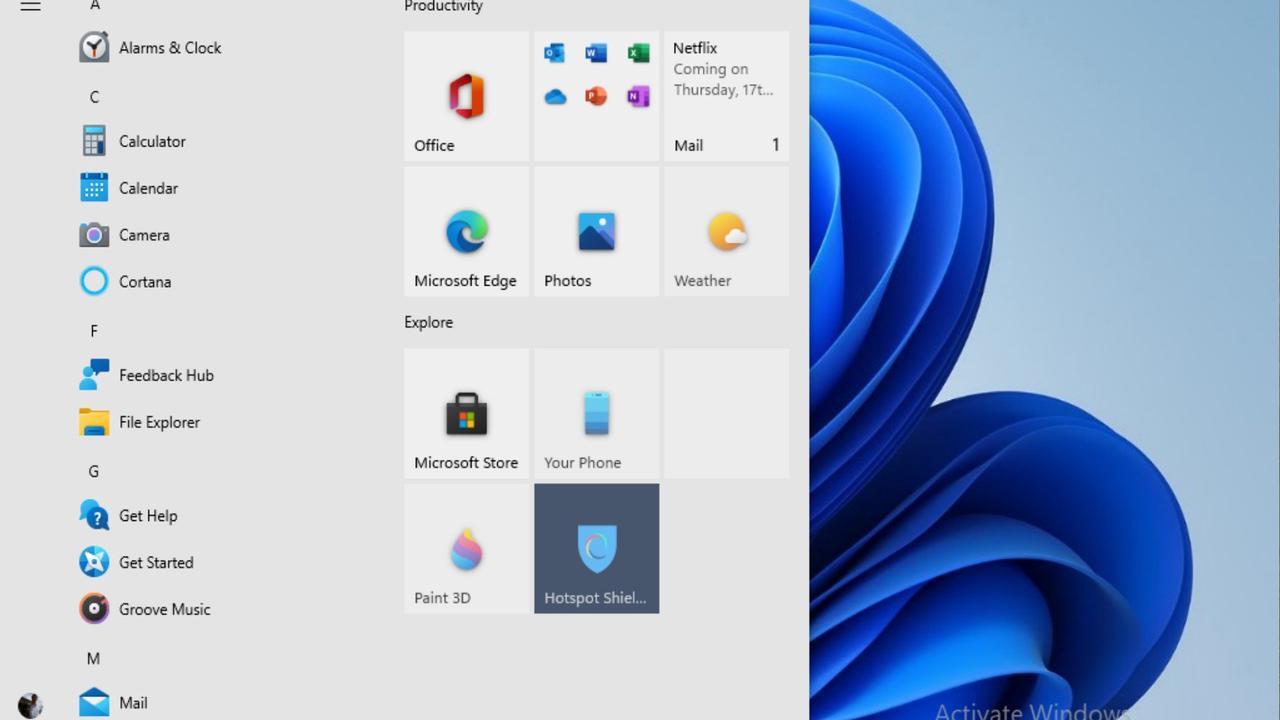Open the Photos tile
Viewport: 1280px width, 720px height.
pos(597,231)
